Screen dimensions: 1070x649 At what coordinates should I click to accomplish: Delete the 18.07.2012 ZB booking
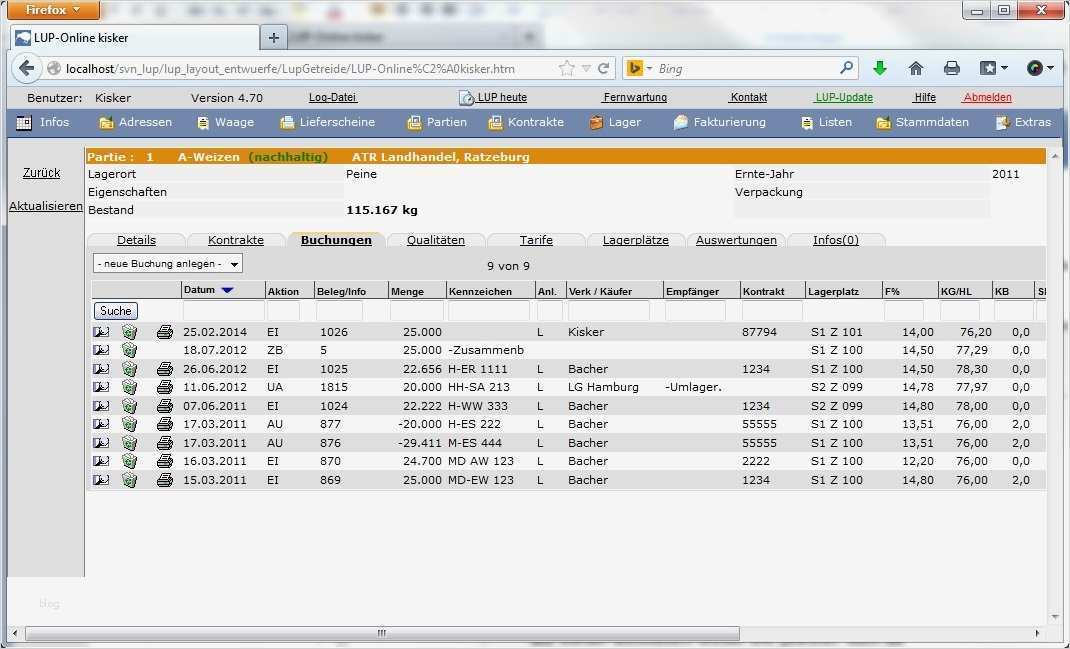click(129, 350)
